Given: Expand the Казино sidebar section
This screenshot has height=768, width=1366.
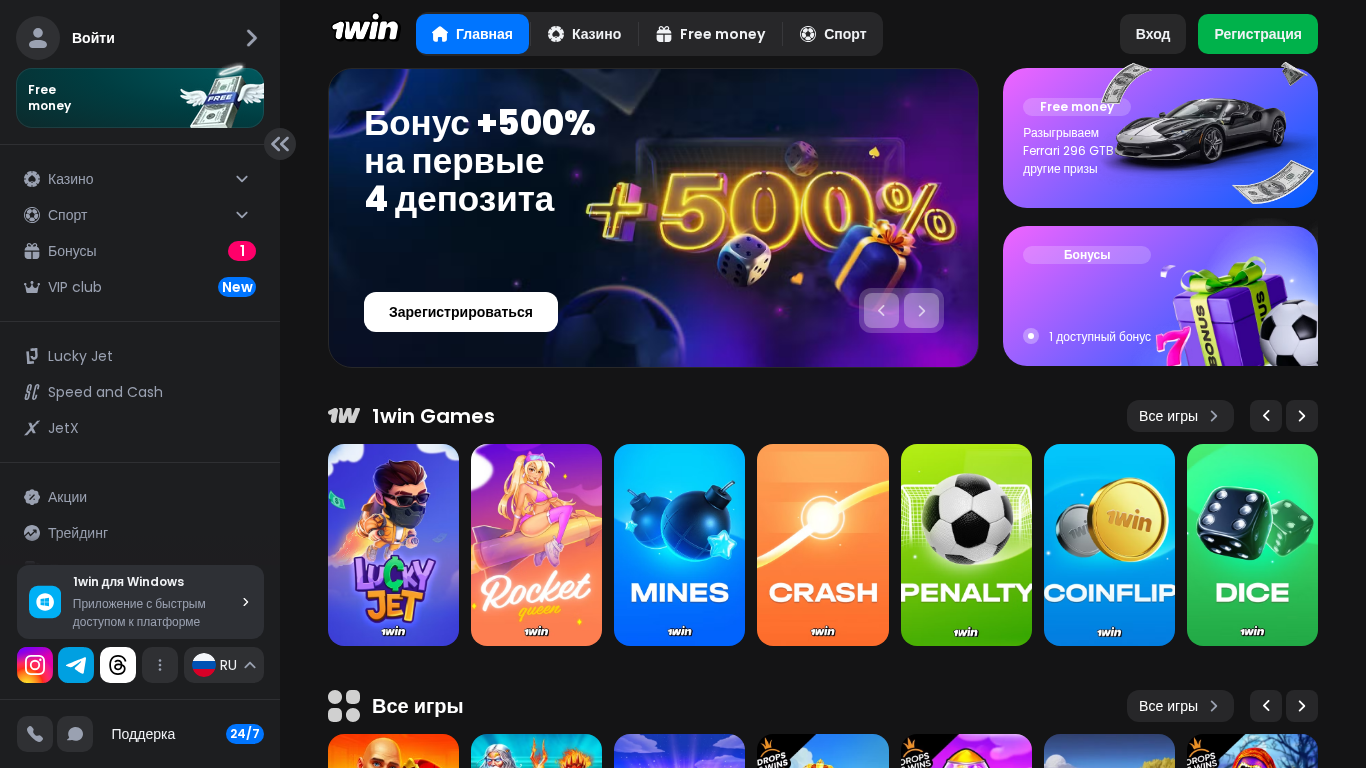Looking at the screenshot, I should 140,179.
